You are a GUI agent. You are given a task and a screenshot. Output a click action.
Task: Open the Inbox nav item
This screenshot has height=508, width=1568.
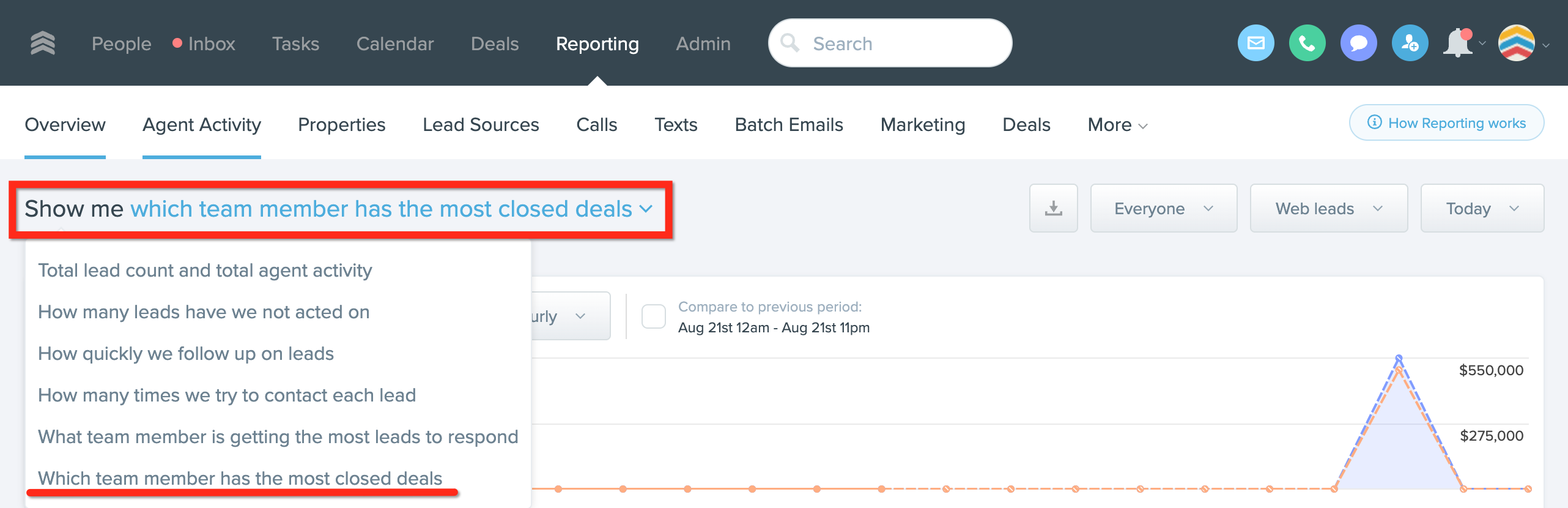tap(211, 43)
